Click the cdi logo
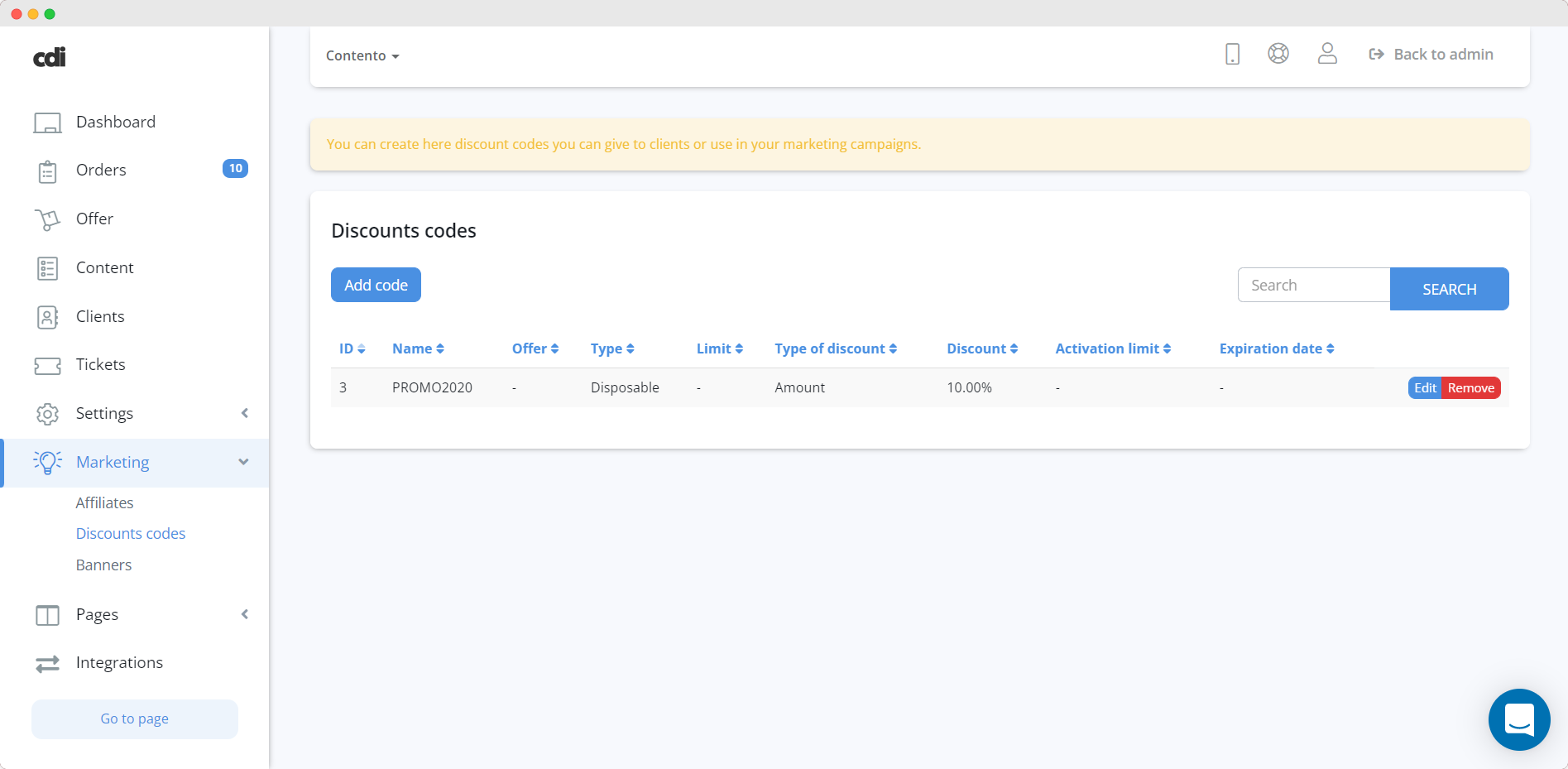Screen dimensions: 1568x769 tap(49, 56)
